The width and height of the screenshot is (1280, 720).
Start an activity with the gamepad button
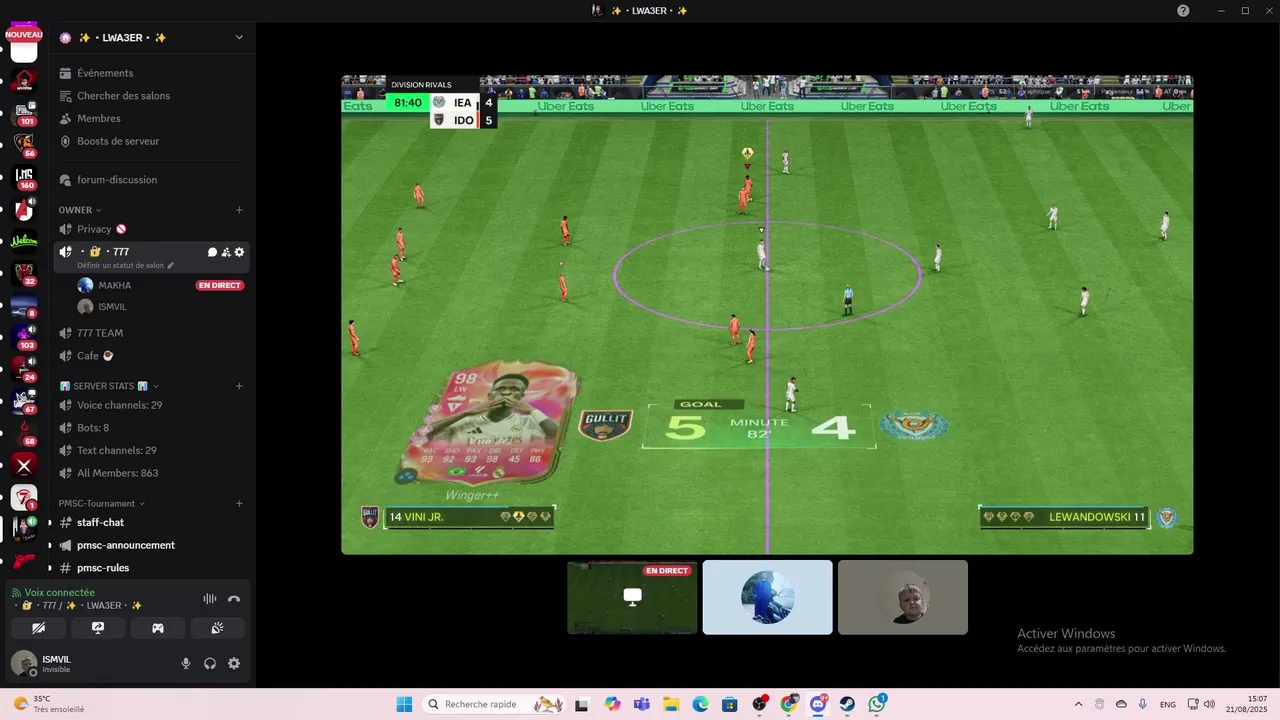pos(158,628)
